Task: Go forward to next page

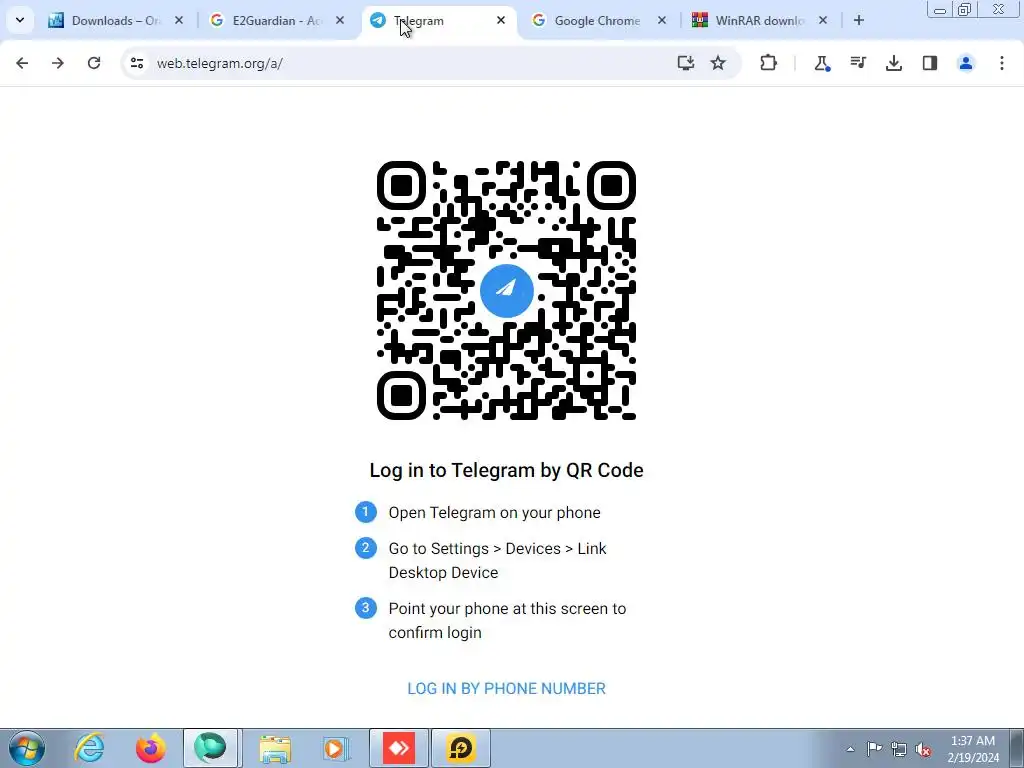Action: (x=58, y=63)
